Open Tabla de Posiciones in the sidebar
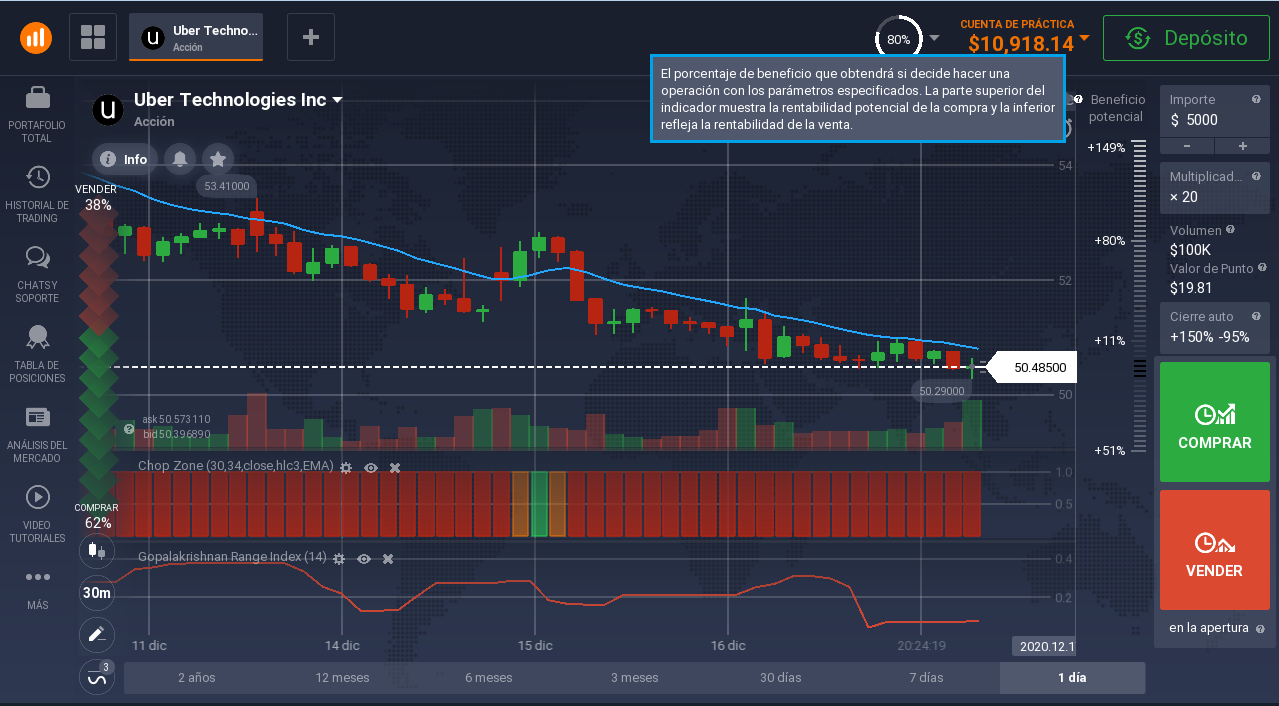 [x=37, y=355]
